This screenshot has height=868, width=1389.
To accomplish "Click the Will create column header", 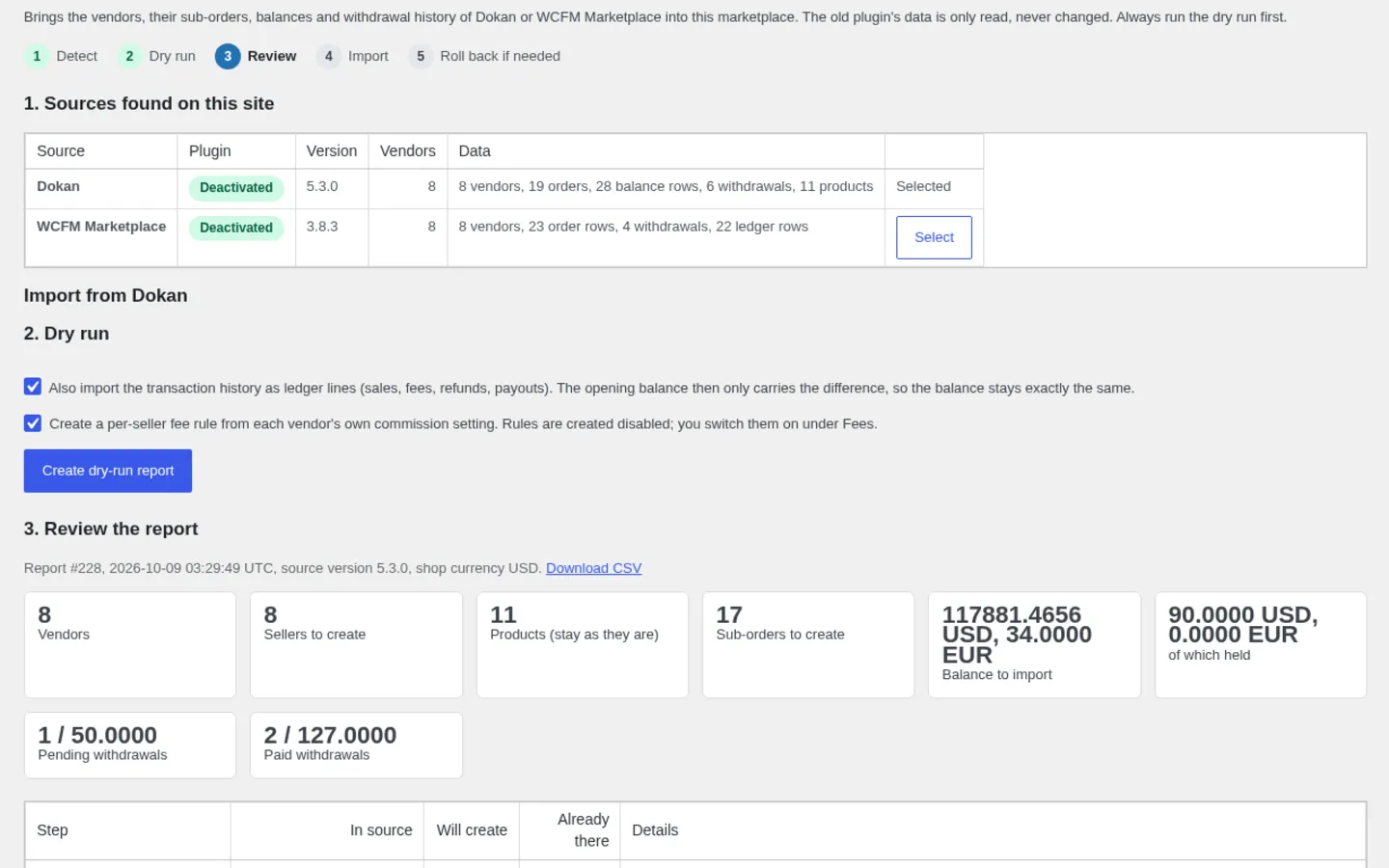I will 472,830.
